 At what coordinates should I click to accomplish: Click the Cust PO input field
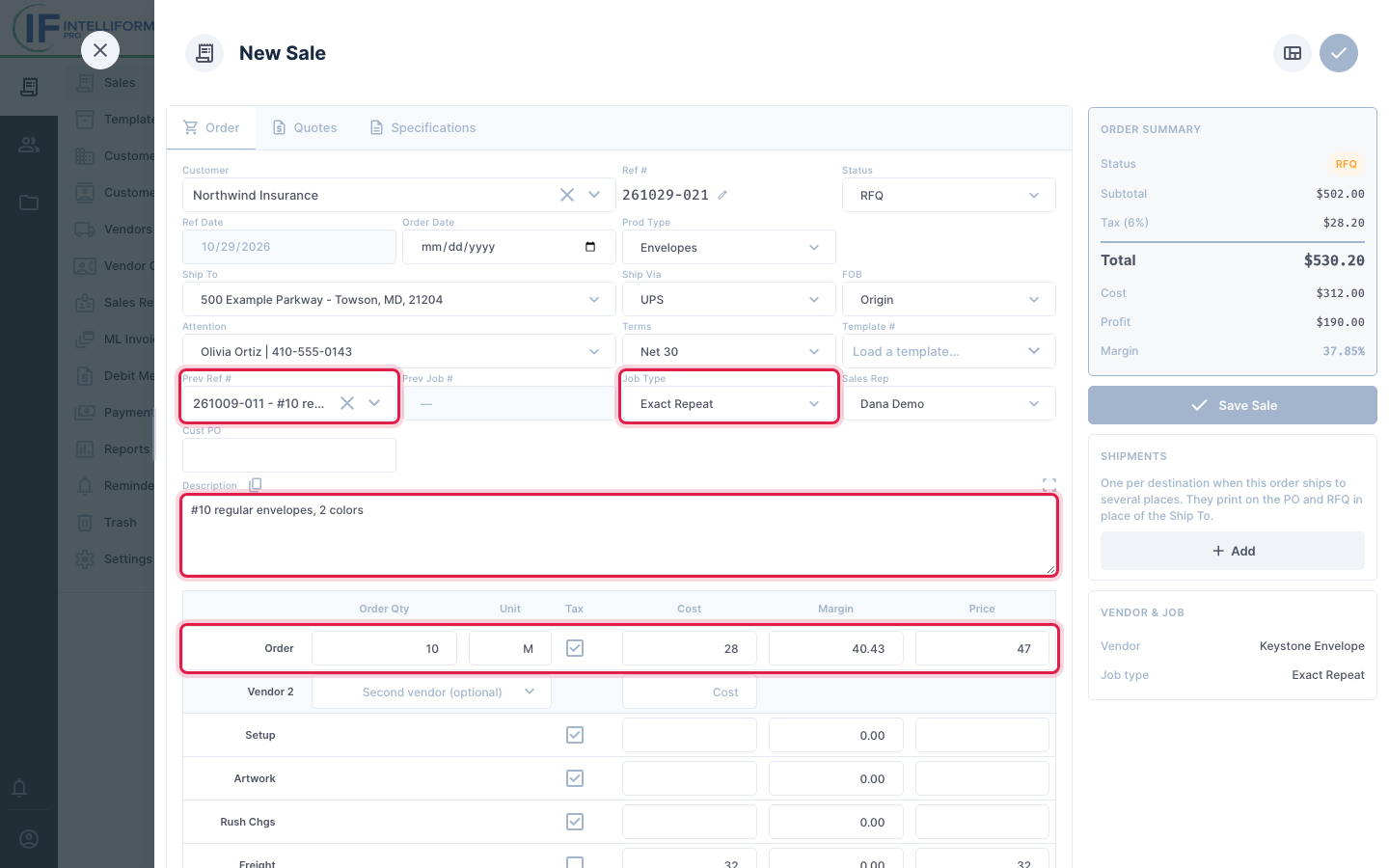click(289, 455)
